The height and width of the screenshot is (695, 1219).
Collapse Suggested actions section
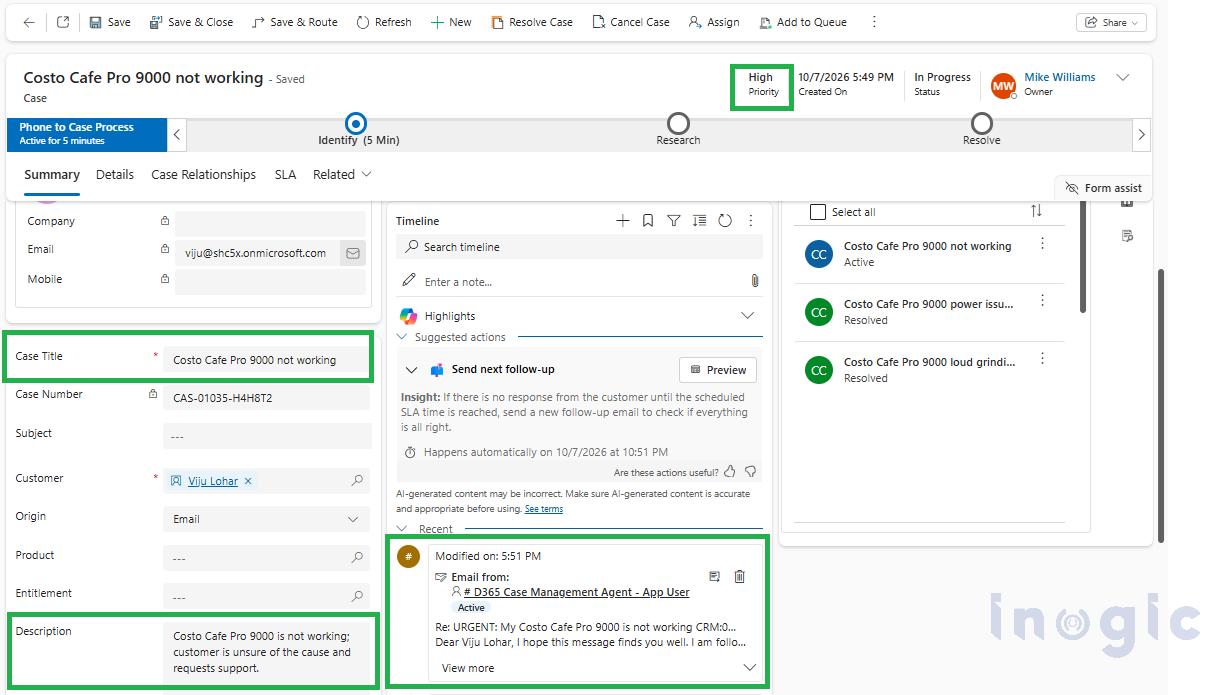coord(403,337)
